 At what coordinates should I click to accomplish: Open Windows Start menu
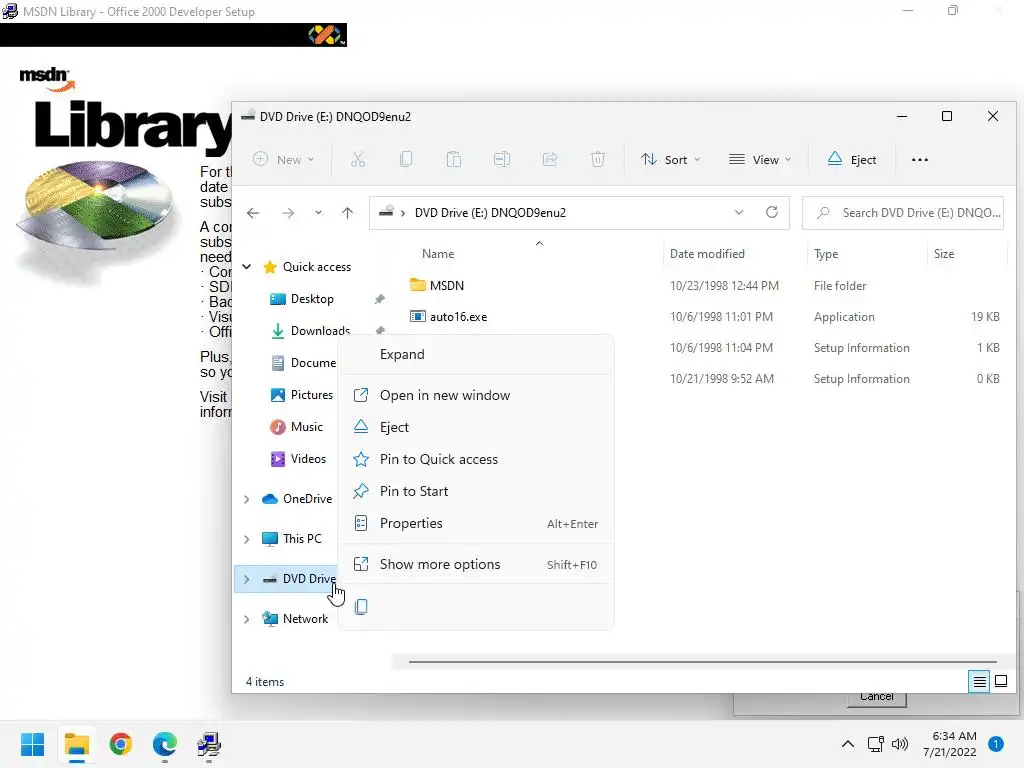(33, 744)
